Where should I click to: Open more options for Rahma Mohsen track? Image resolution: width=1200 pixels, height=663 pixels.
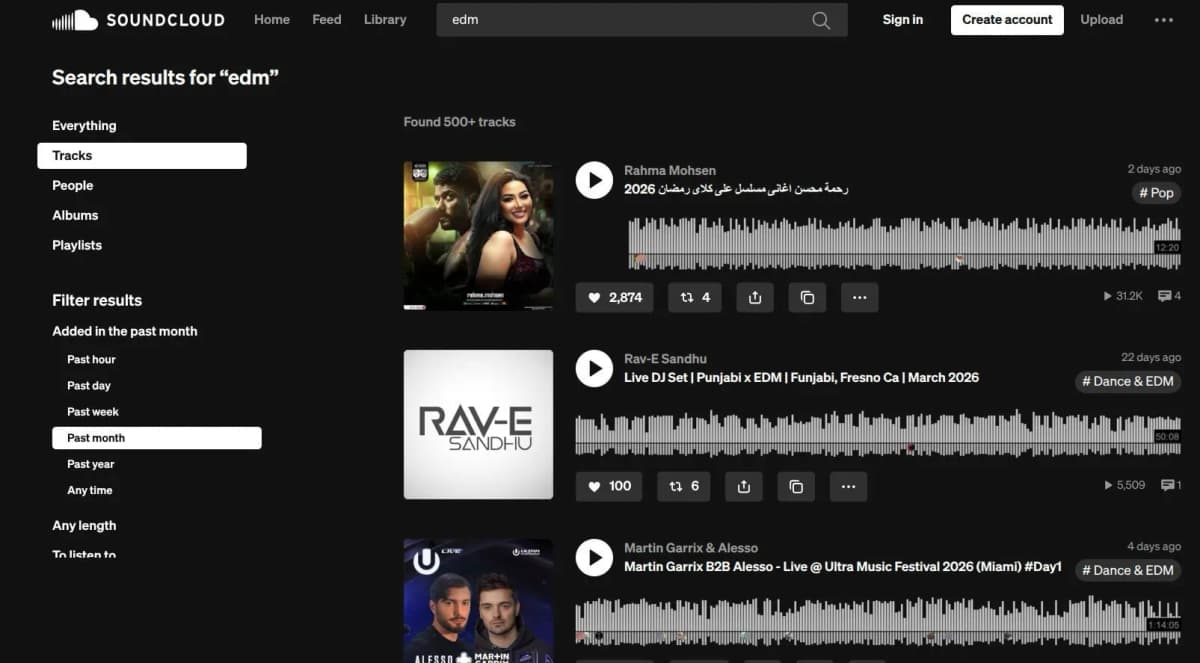859,297
